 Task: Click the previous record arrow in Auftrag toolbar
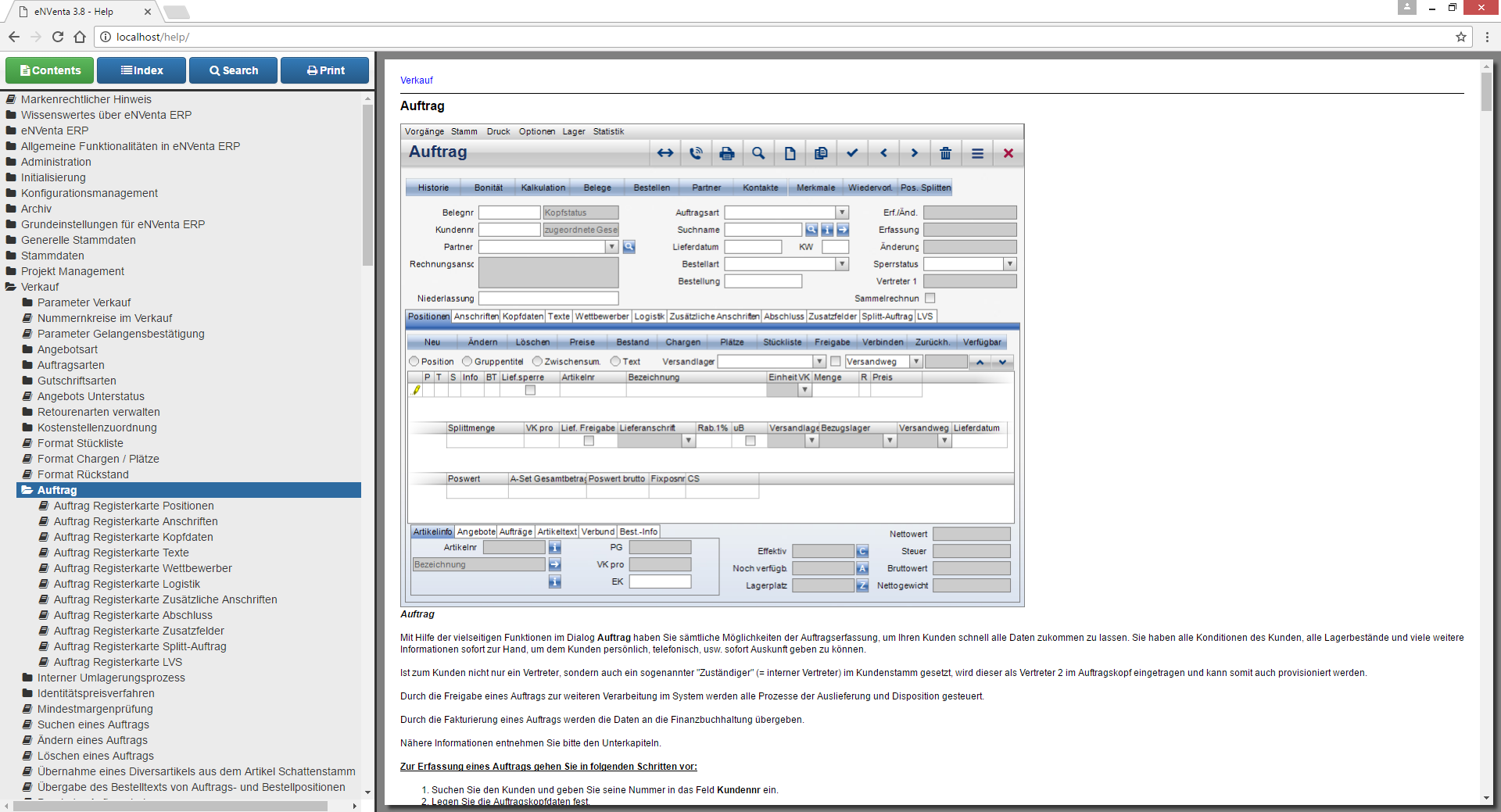click(883, 153)
